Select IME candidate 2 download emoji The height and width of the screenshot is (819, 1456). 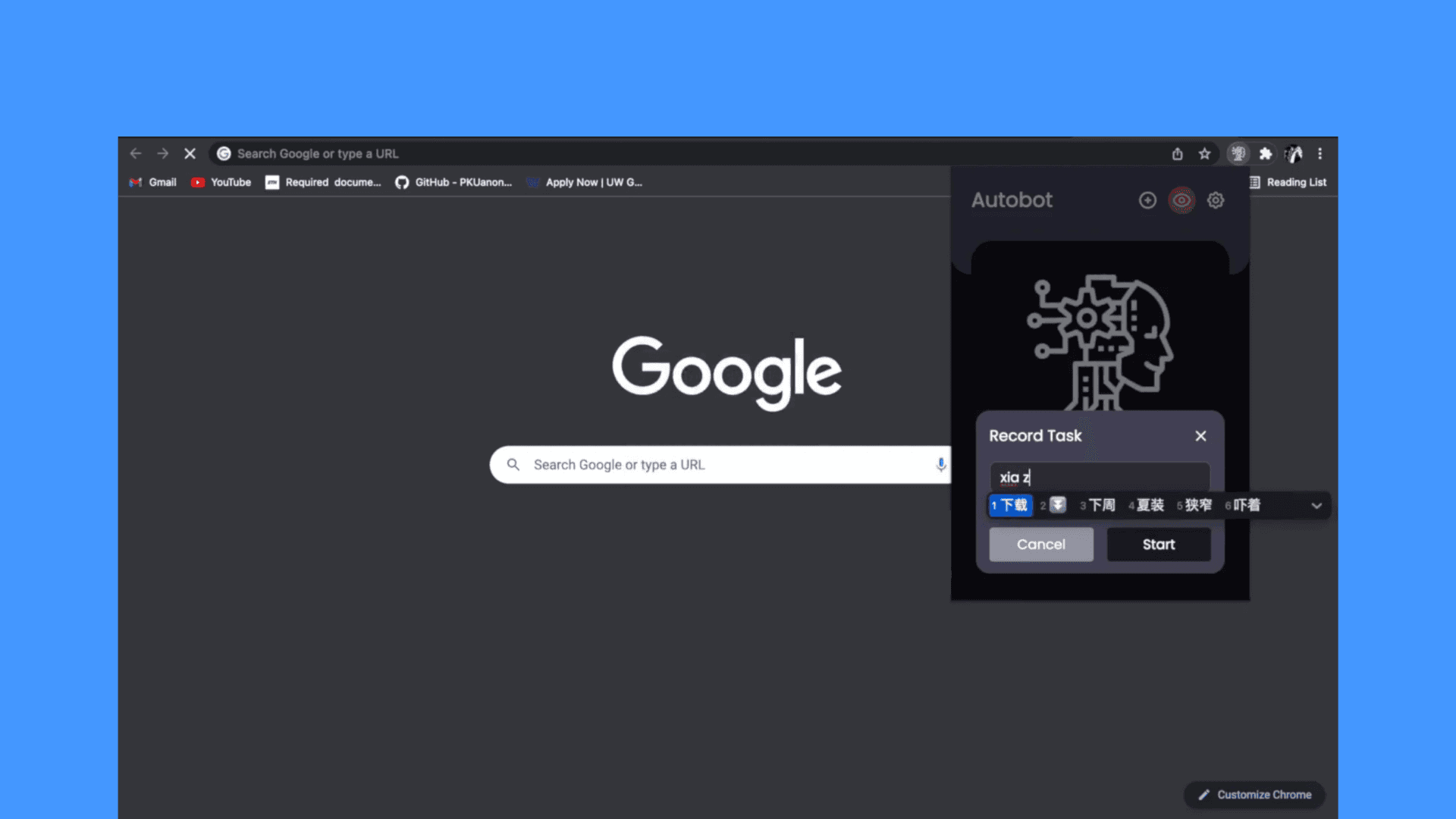click(1054, 505)
